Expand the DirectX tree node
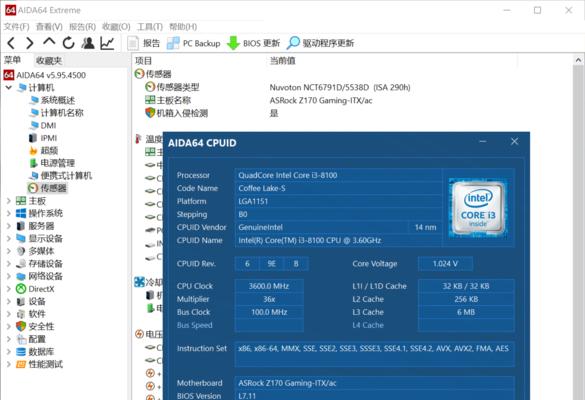The image size is (585, 400). (9, 289)
